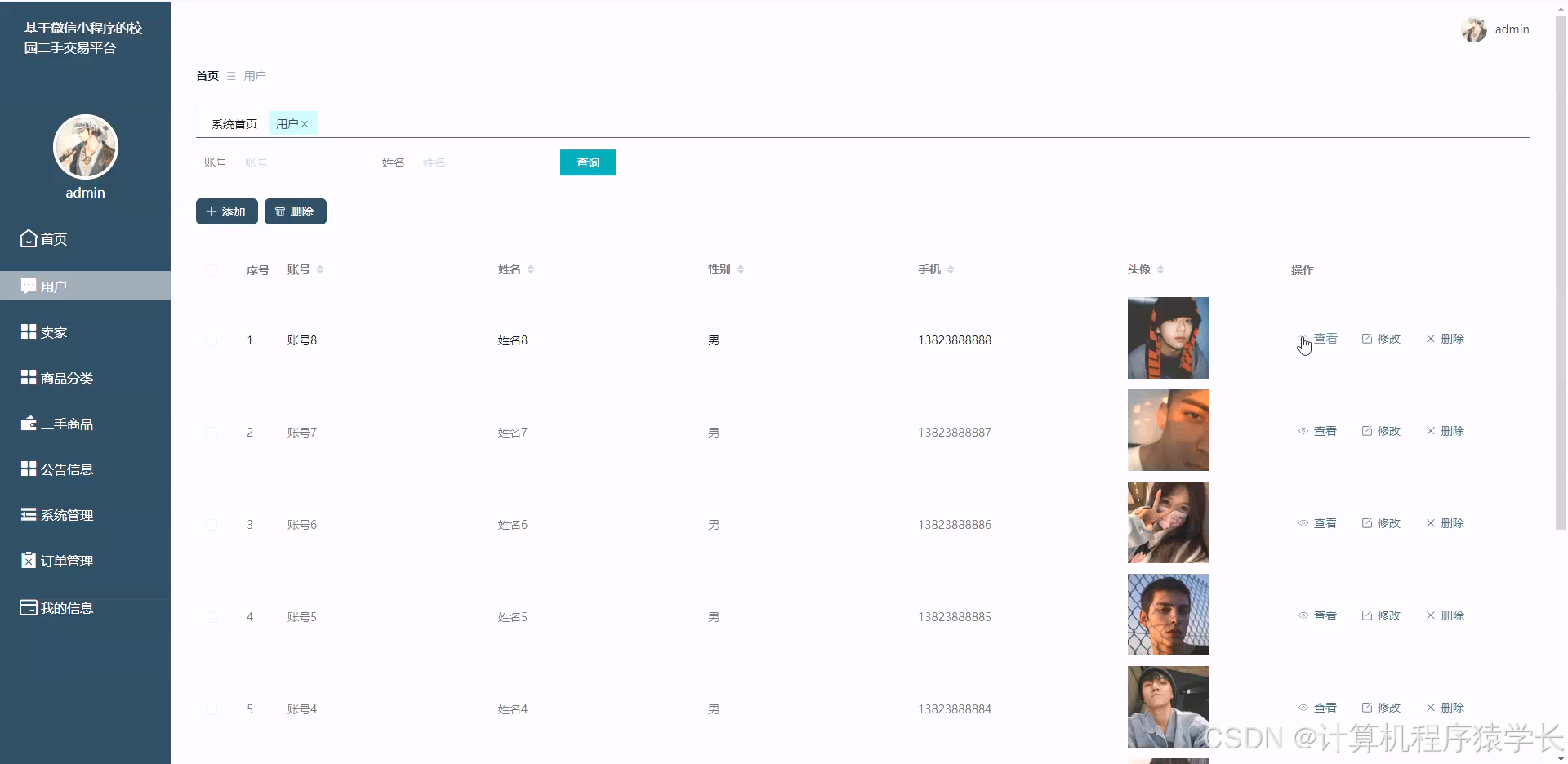Click 查看 for user 账号6
1568x764 pixels.
1317,523
